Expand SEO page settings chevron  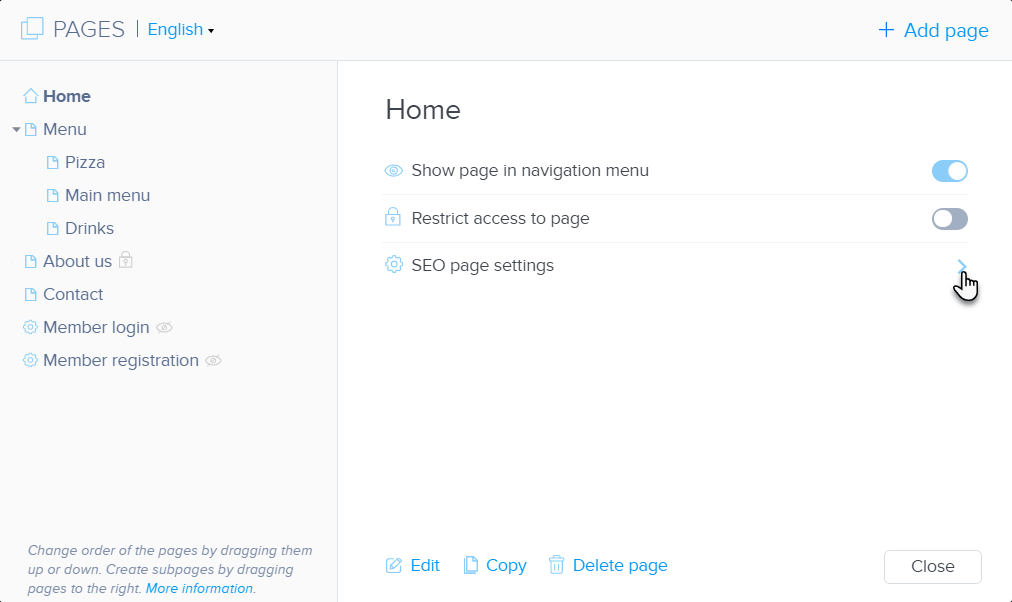click(961, 266)
